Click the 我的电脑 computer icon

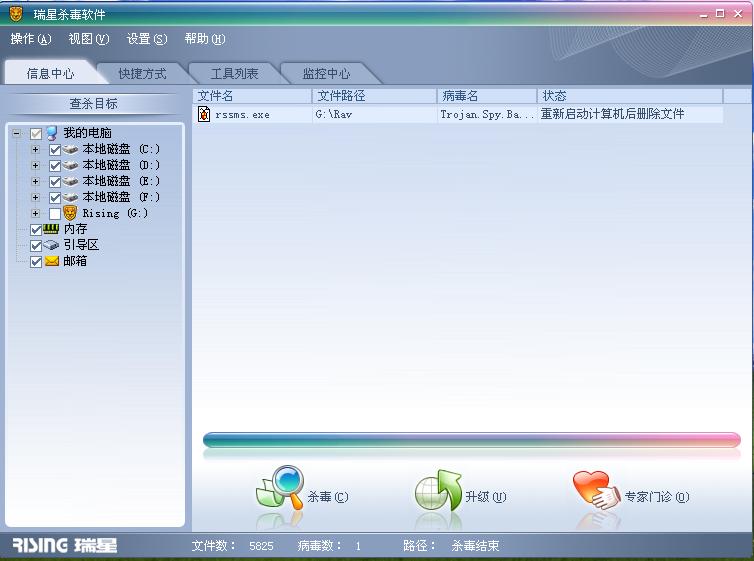pos(52,133)
